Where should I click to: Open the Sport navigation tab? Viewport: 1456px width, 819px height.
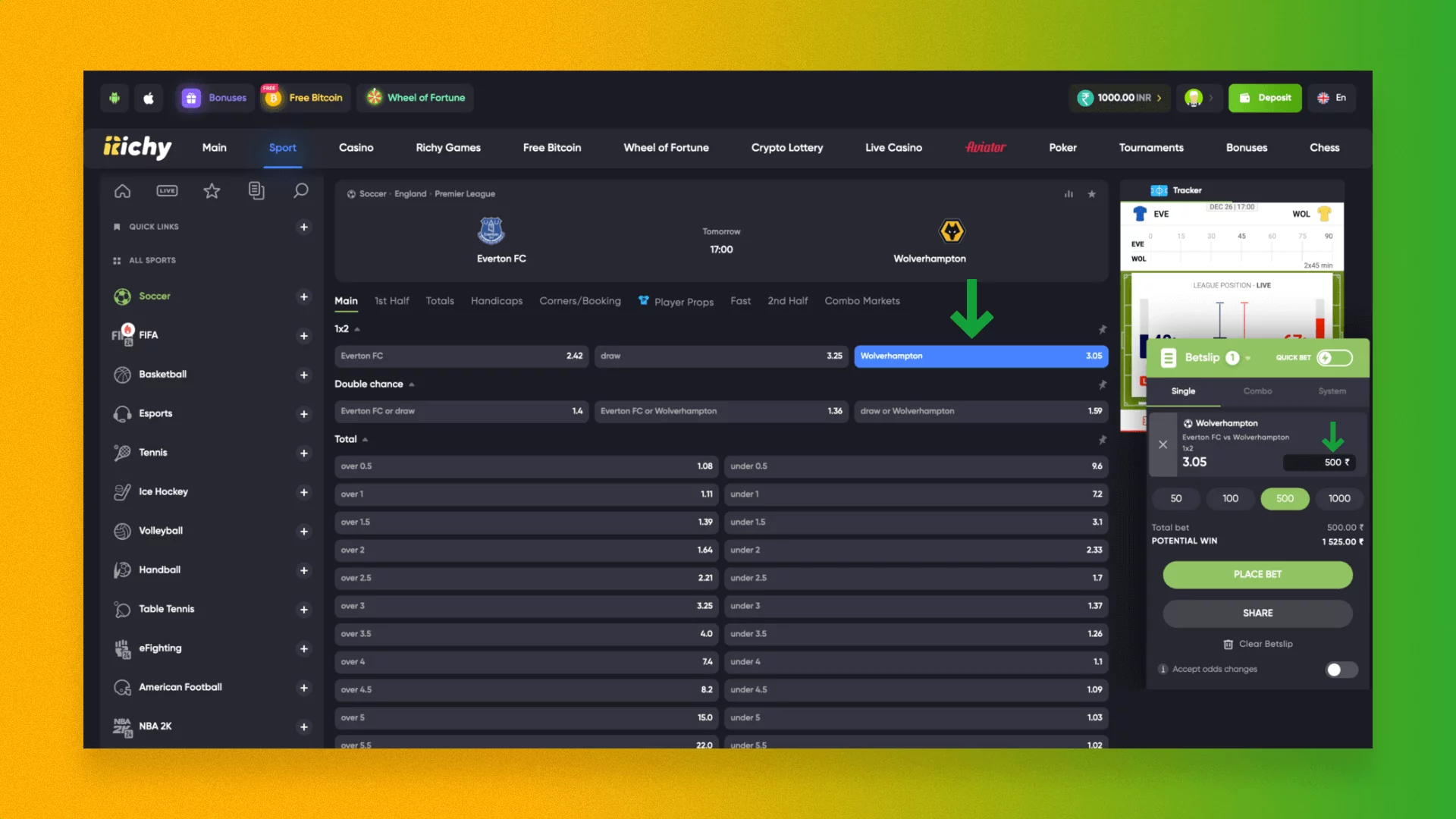coord(282,148)
